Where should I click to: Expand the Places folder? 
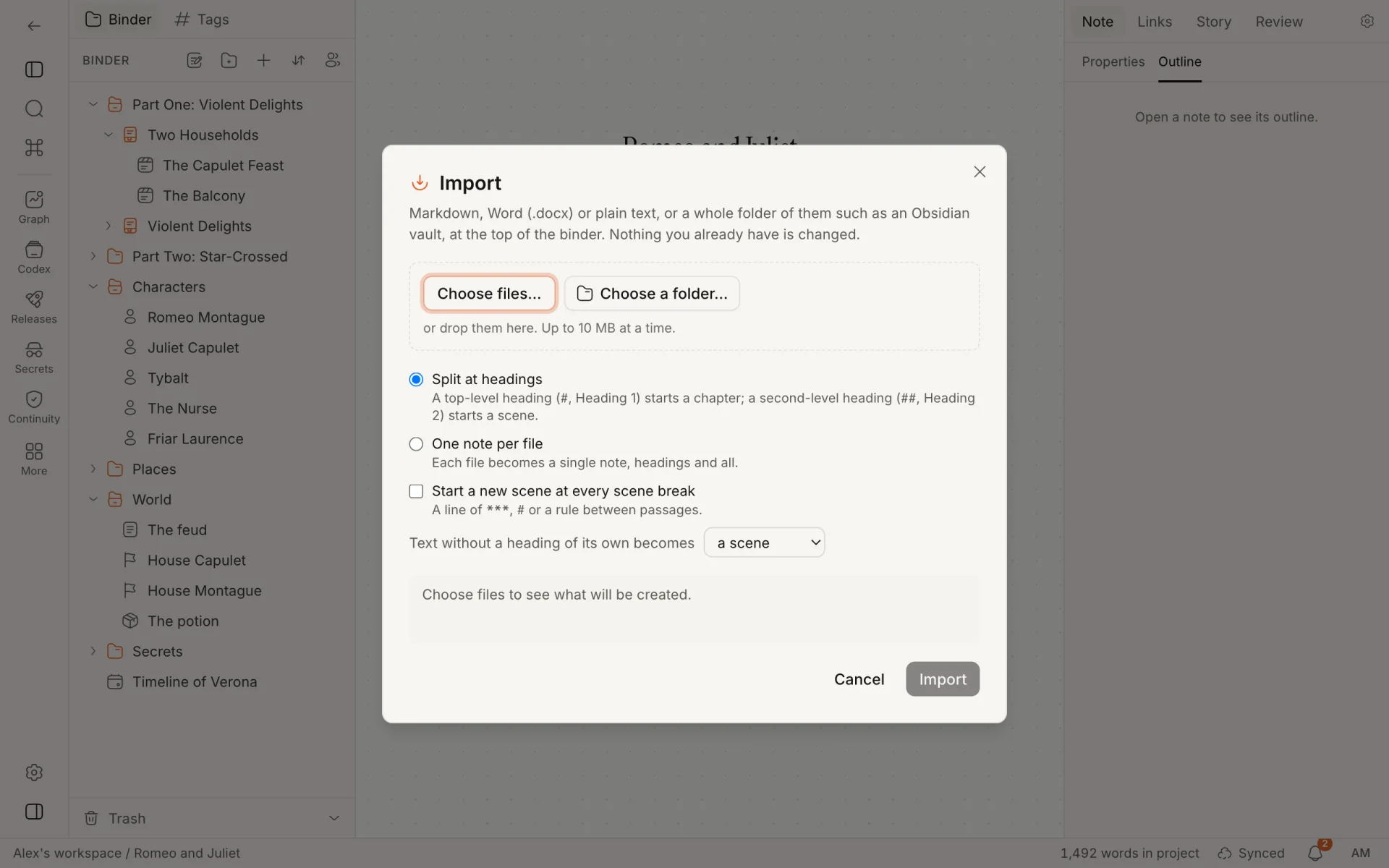[x=93, y=469]
